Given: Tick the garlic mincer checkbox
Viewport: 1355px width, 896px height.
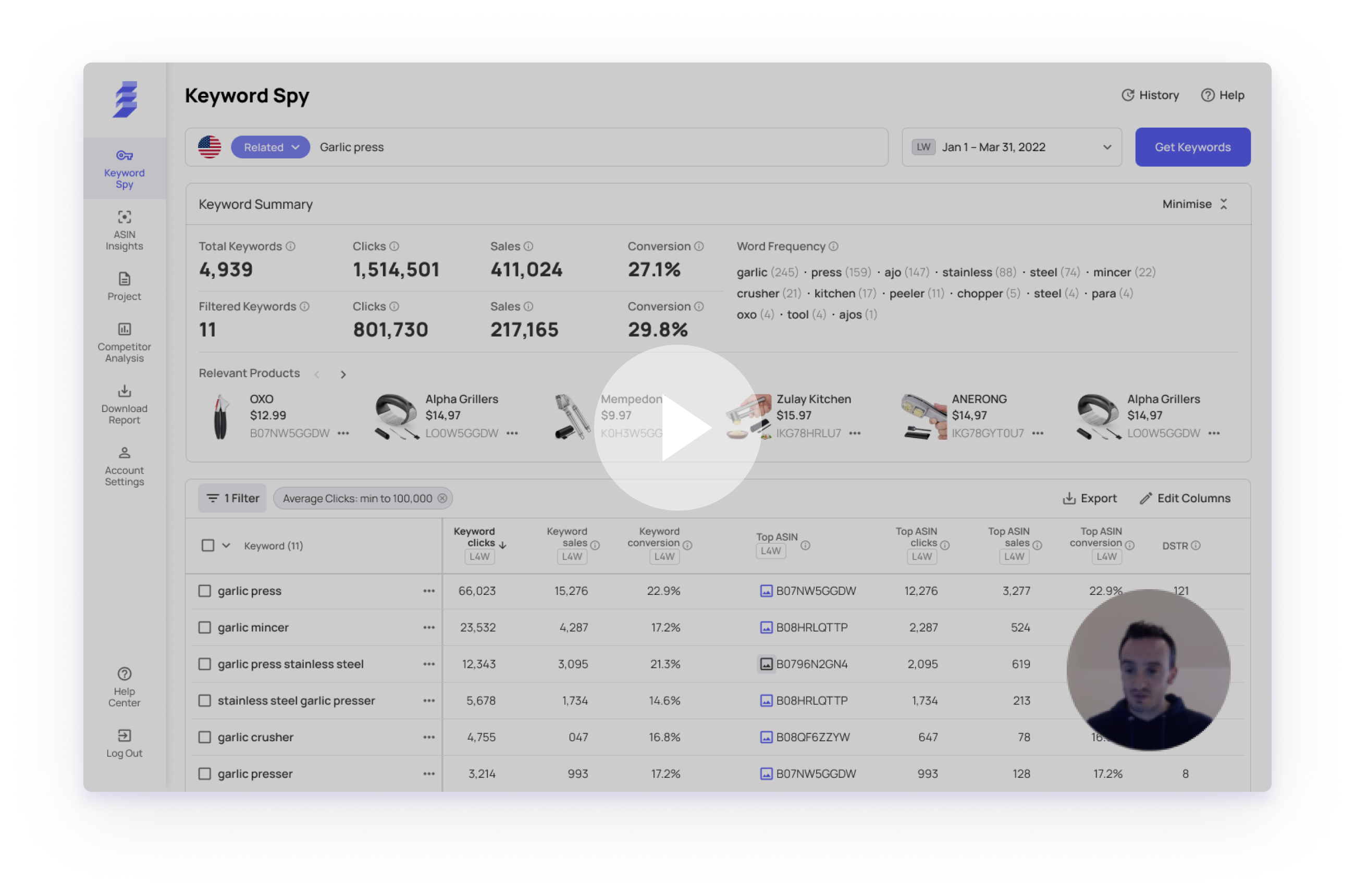Looking at the screenshot, I should click(205, 627).
